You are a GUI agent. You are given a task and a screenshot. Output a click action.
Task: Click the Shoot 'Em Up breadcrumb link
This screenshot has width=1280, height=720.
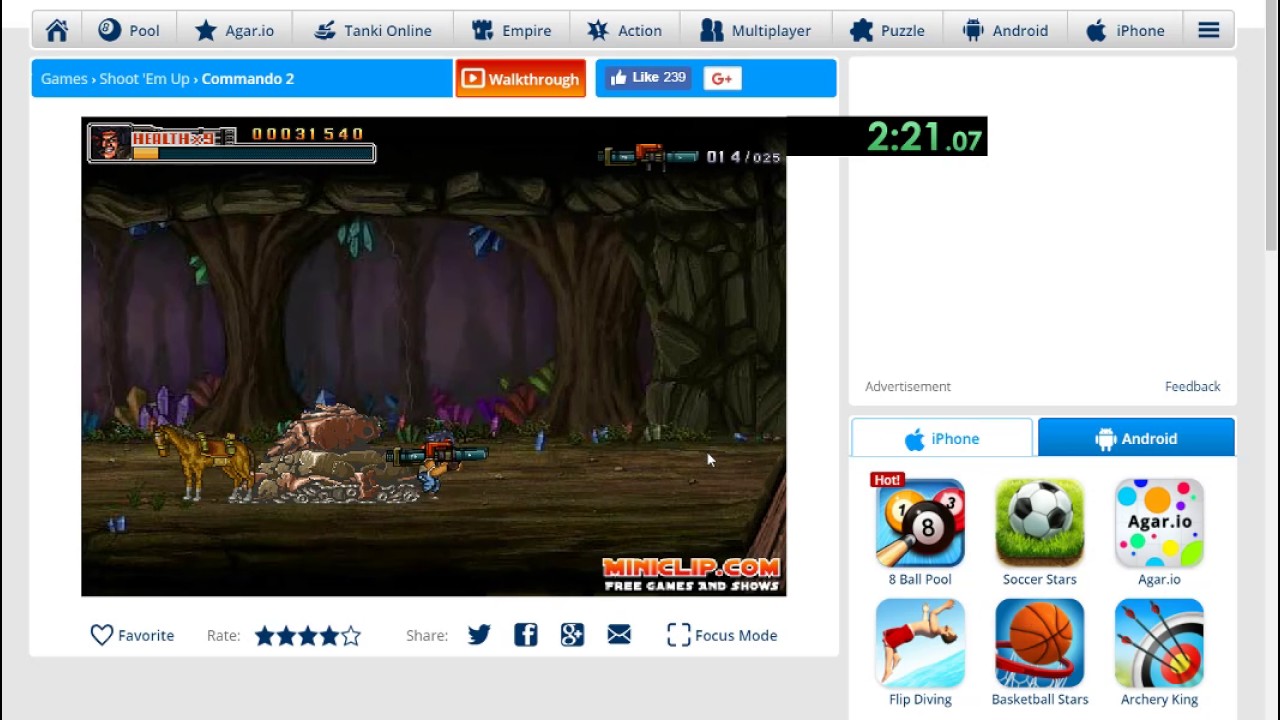[x=144, y=78]
